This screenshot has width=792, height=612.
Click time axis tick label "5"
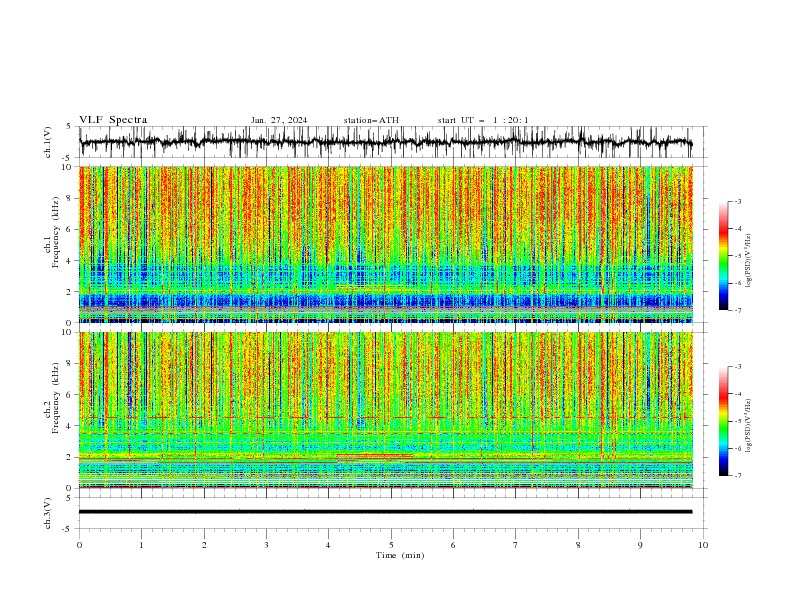click(391, 545)
